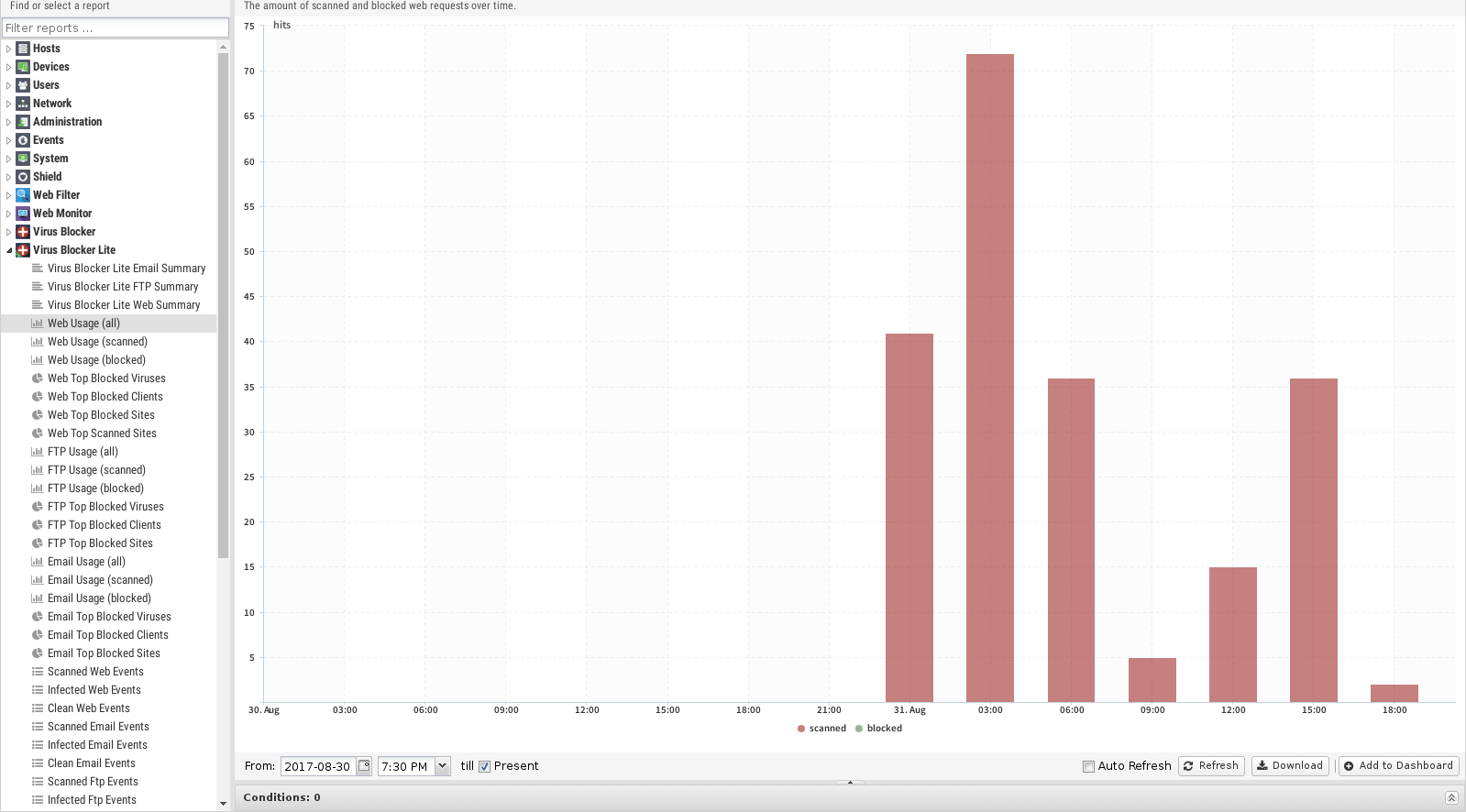This screenshot has height=812, width=1466.
Task: Click the Refresh button
Action: click(1211, 766)
